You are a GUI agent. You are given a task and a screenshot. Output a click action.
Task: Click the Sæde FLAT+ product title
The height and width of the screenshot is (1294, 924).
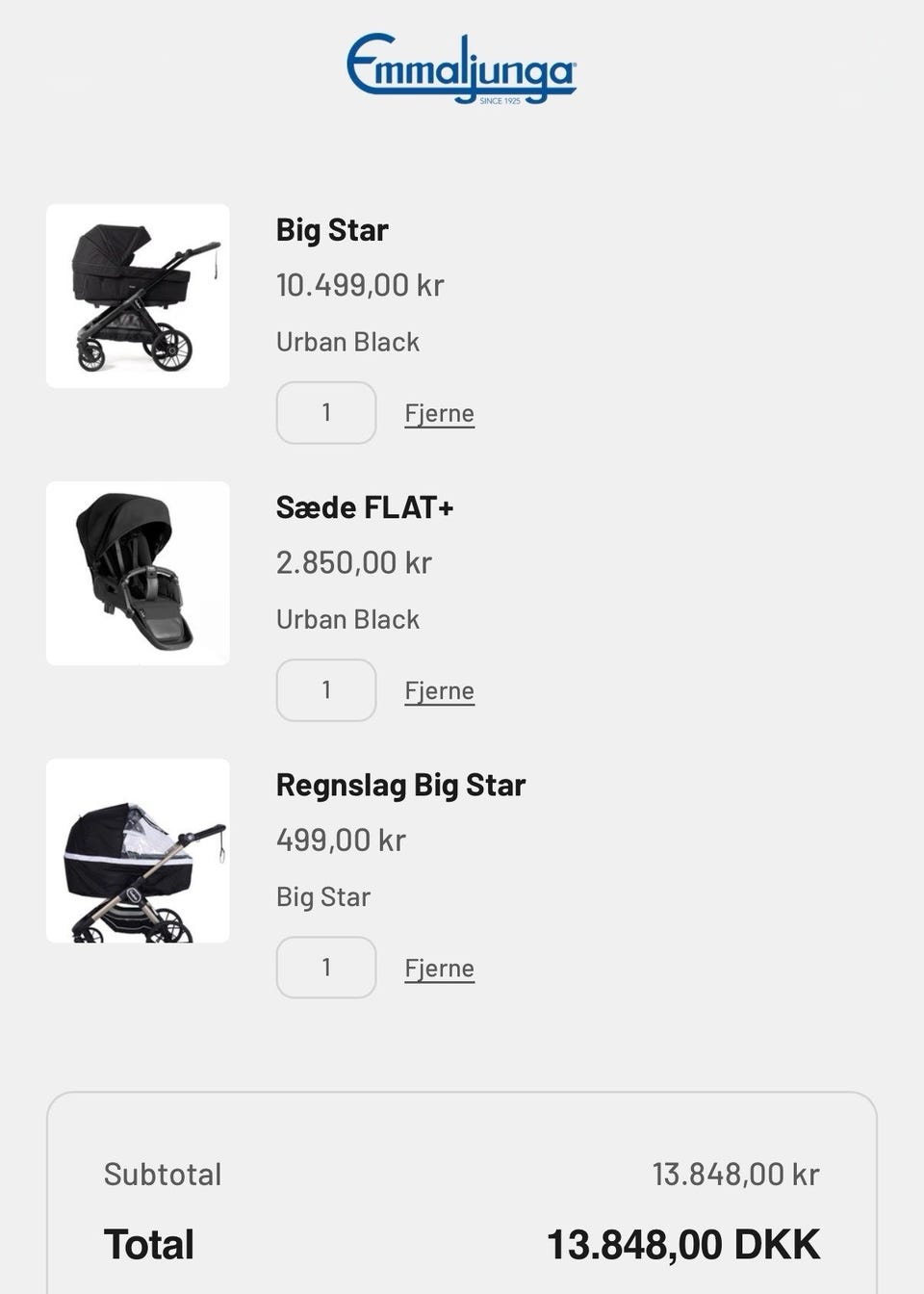pos(365,507)
